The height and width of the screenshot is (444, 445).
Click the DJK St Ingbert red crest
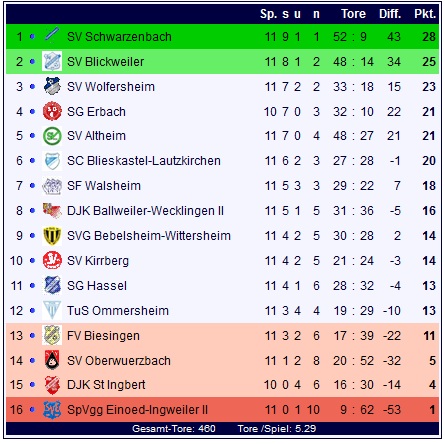52,385
